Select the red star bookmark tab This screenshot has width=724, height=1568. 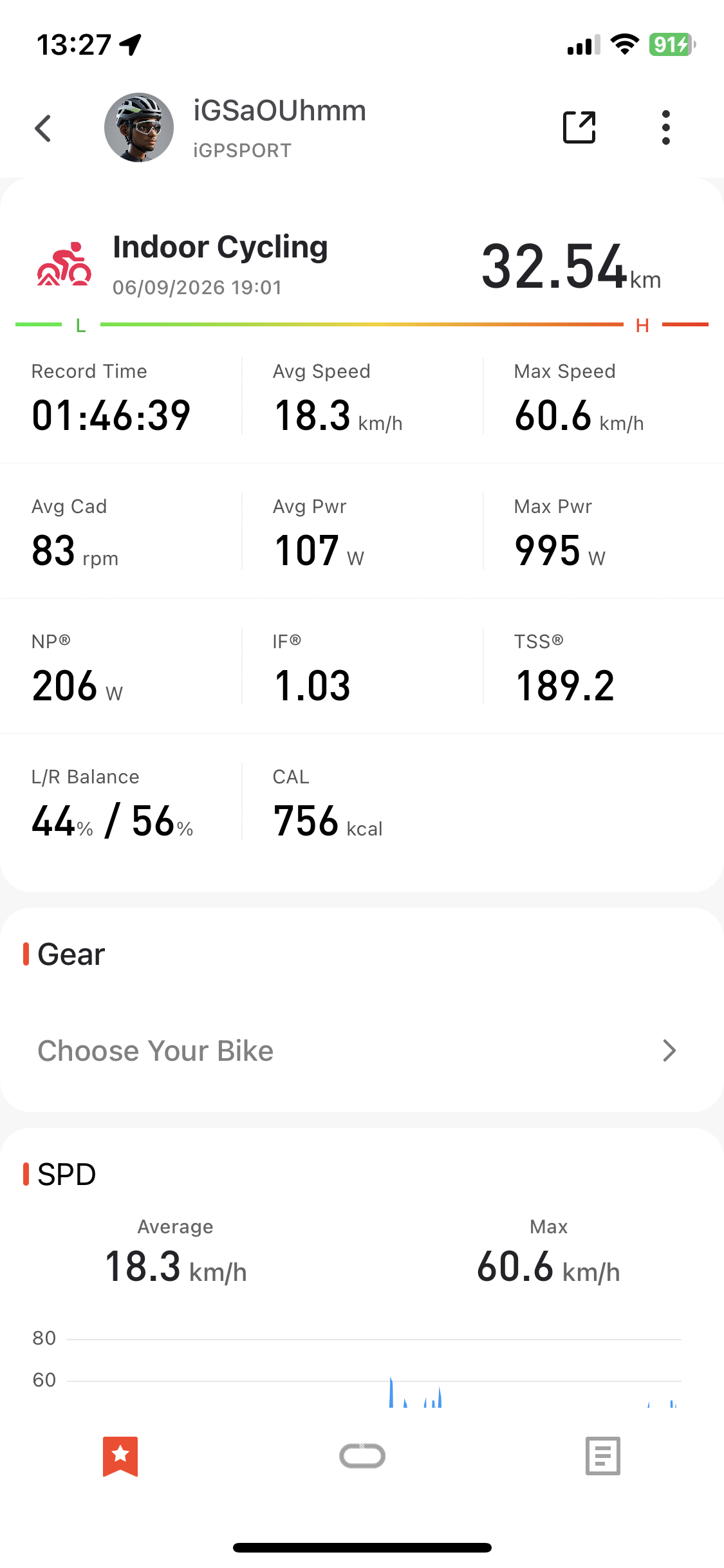click(x=120, y=1456)
